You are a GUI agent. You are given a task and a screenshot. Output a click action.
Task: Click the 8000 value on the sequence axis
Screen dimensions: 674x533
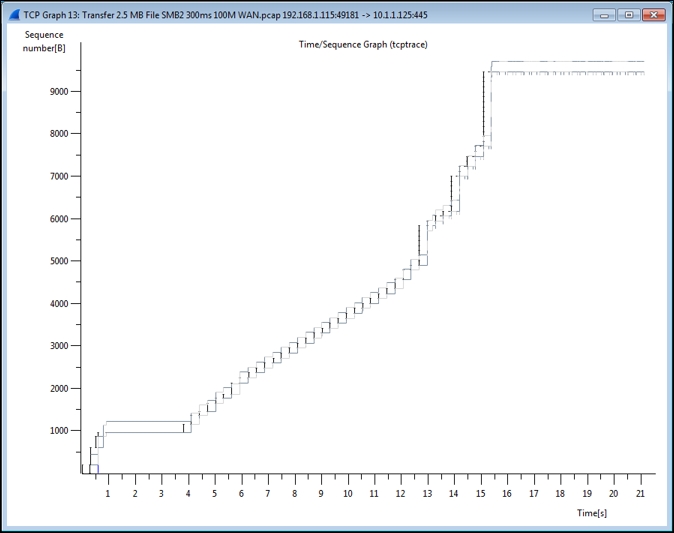click(x=59, y=134)
